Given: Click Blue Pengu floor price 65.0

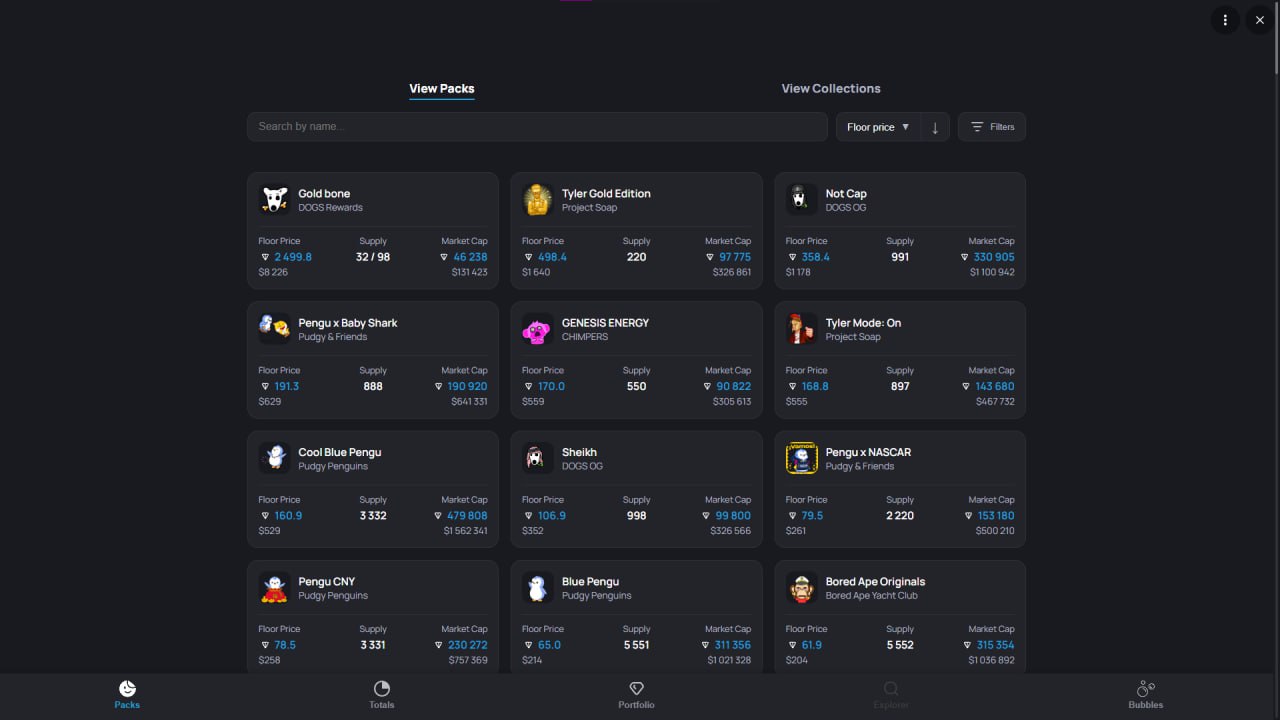Looking at the screenshot, I should [549, 645].
